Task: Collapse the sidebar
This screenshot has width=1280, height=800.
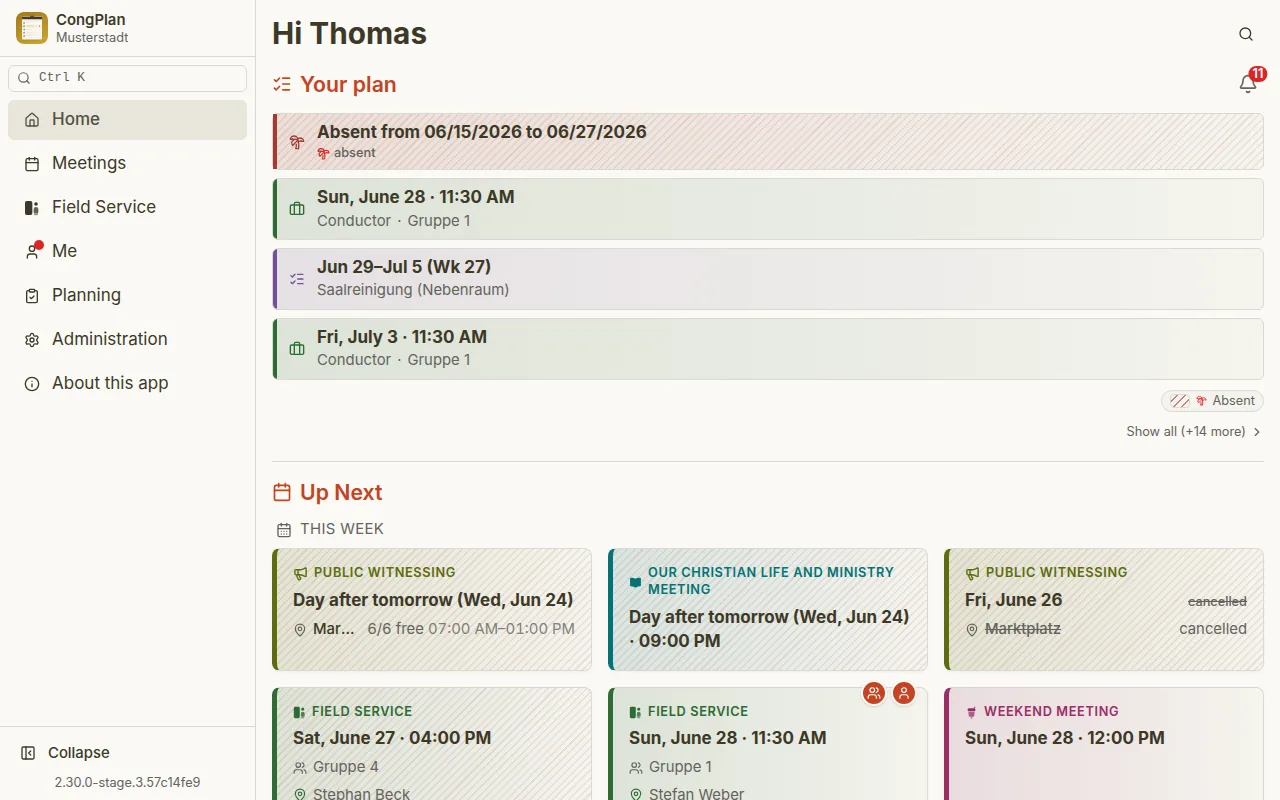Action: (66, 753)
